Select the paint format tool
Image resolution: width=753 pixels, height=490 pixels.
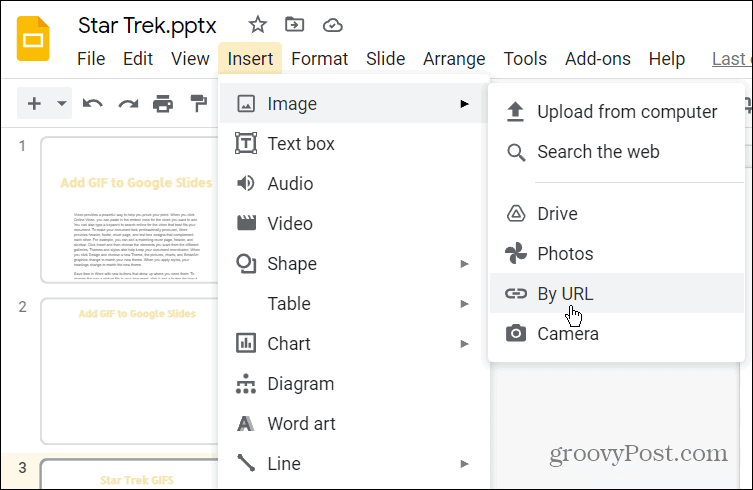click(x=198, y=103)
